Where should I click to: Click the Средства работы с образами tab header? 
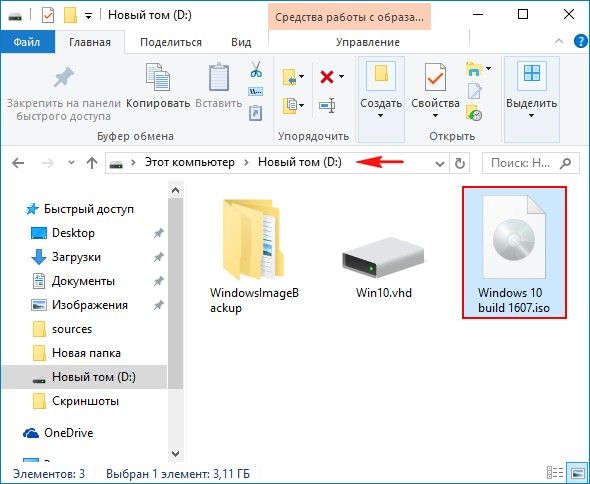350,17
